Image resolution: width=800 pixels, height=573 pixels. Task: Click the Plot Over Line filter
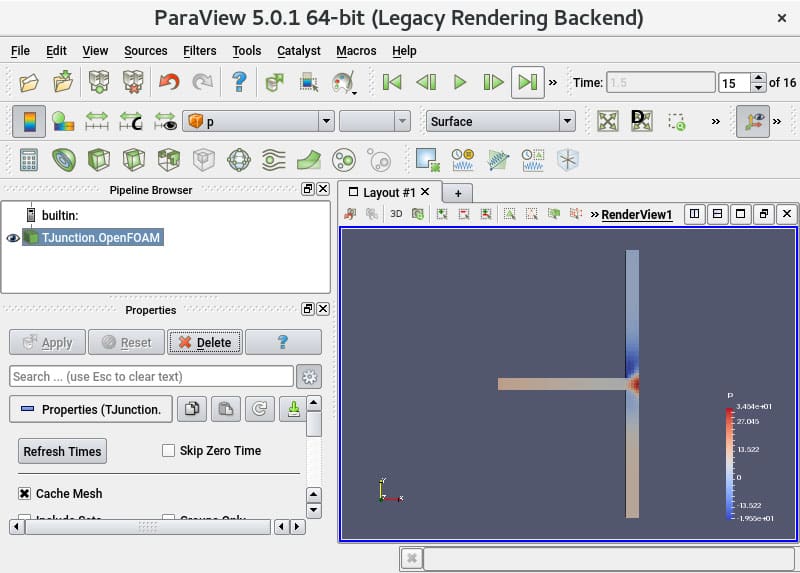click(498, 160)
